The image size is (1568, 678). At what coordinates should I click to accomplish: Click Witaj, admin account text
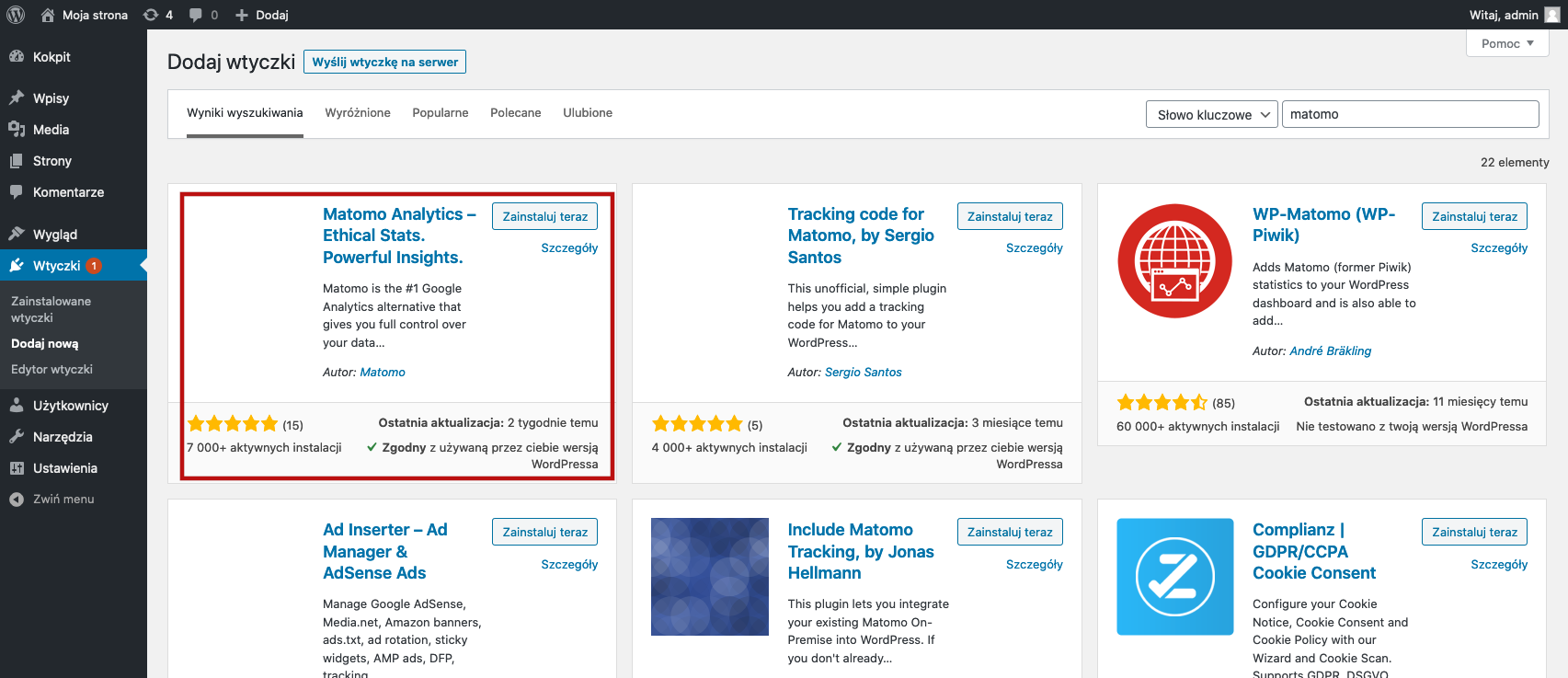(x=1504, y=15)
